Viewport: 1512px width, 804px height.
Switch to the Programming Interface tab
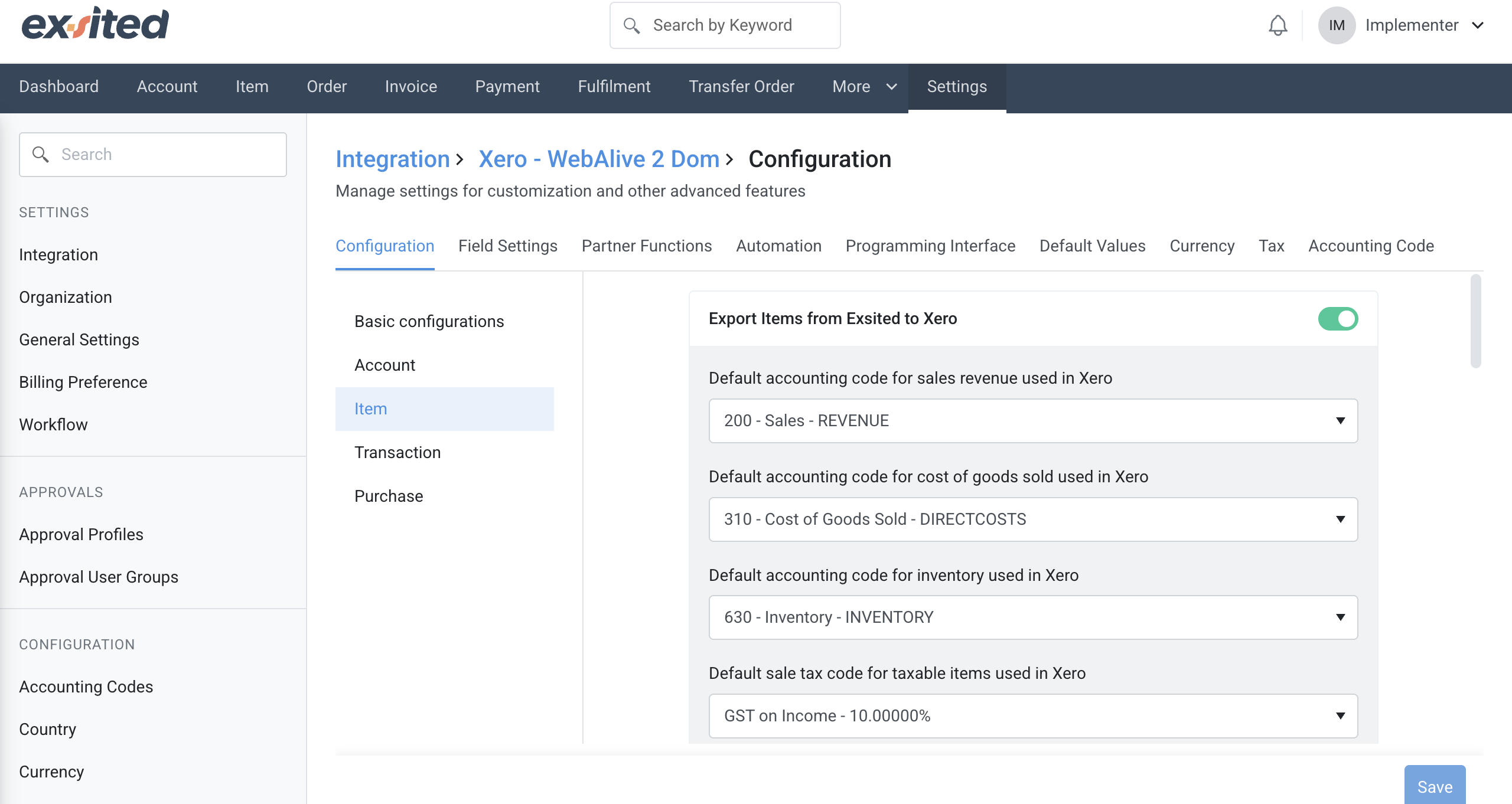(930, 246)
